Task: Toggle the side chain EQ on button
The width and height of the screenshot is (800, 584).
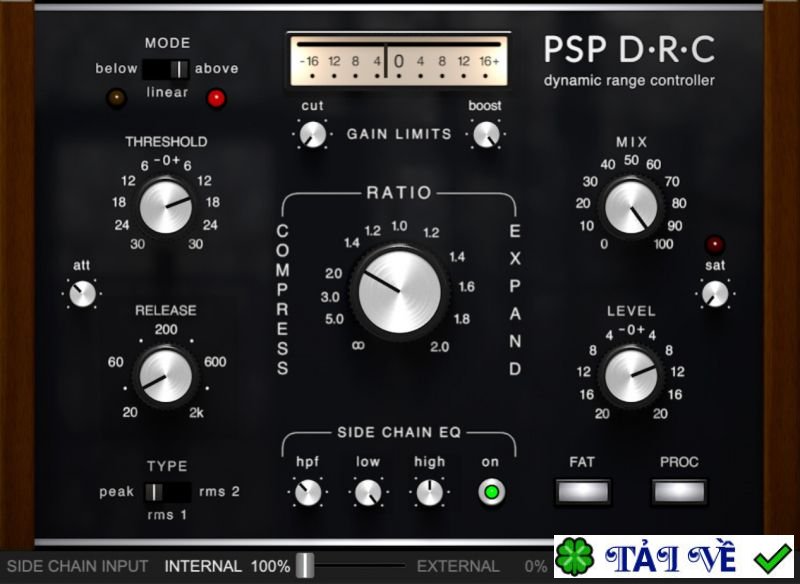Action: pos(491,492)
